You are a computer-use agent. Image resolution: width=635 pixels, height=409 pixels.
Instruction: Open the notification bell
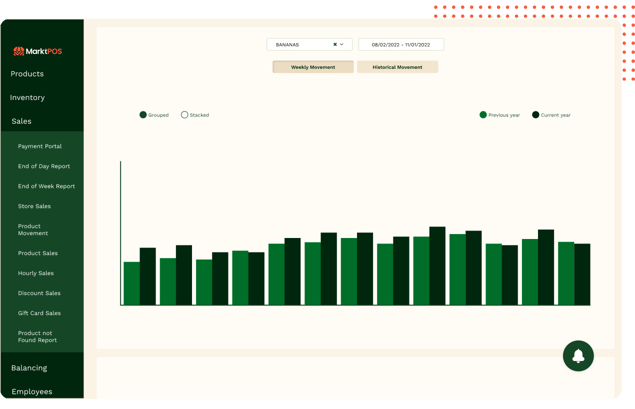click(x=578, y=356)
